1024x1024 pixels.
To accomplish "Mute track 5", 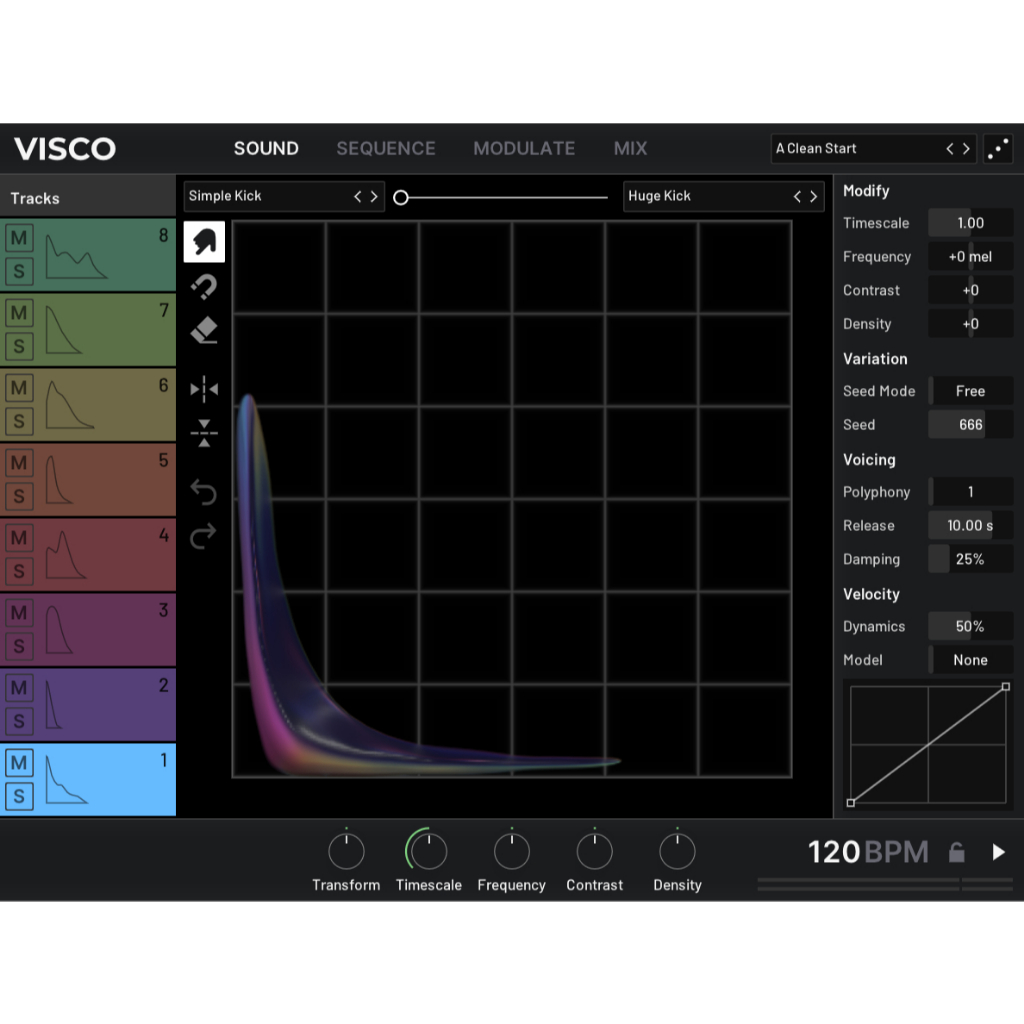I will [x=19, y=463].
